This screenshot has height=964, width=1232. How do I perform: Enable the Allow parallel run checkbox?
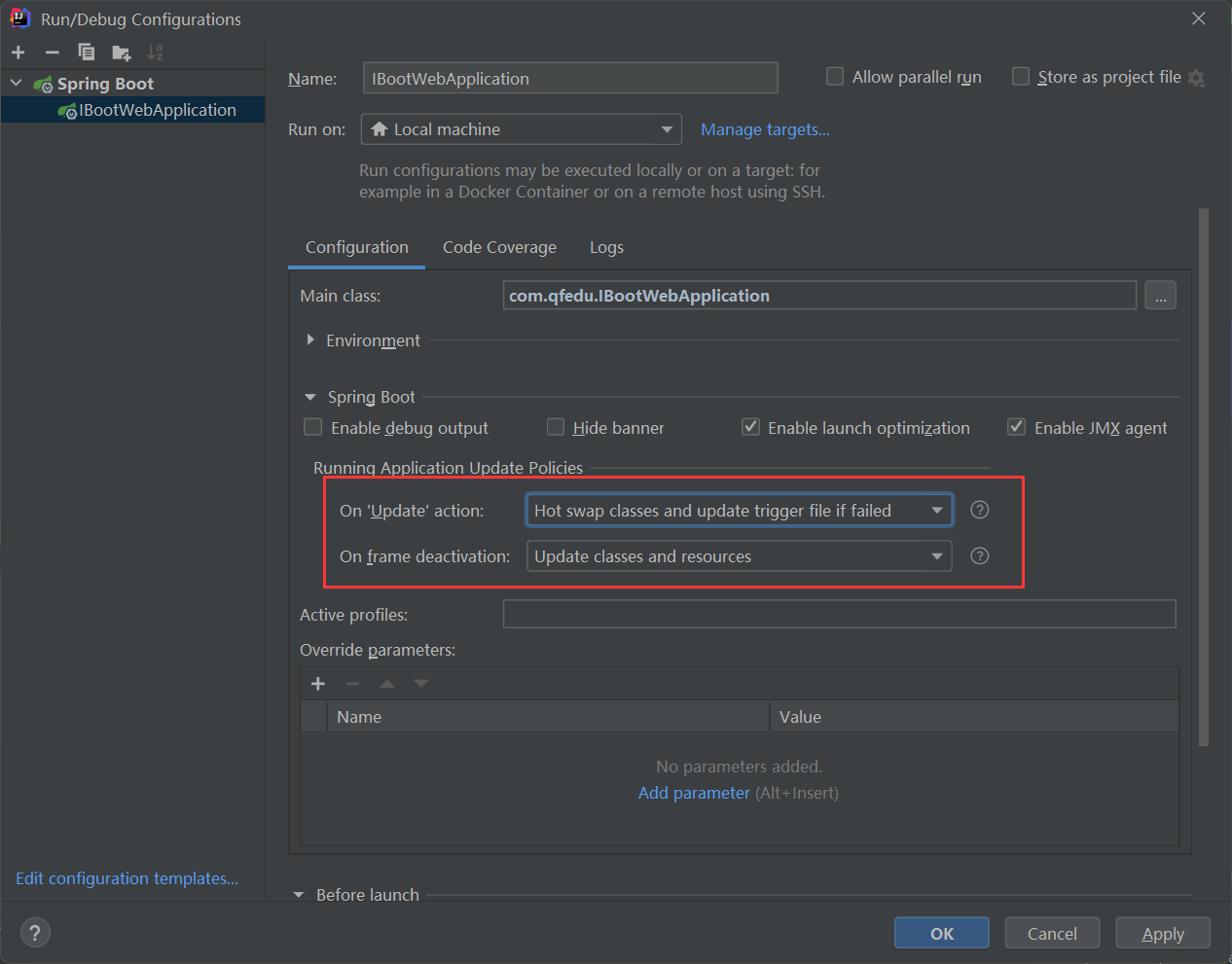coord(835,77)
